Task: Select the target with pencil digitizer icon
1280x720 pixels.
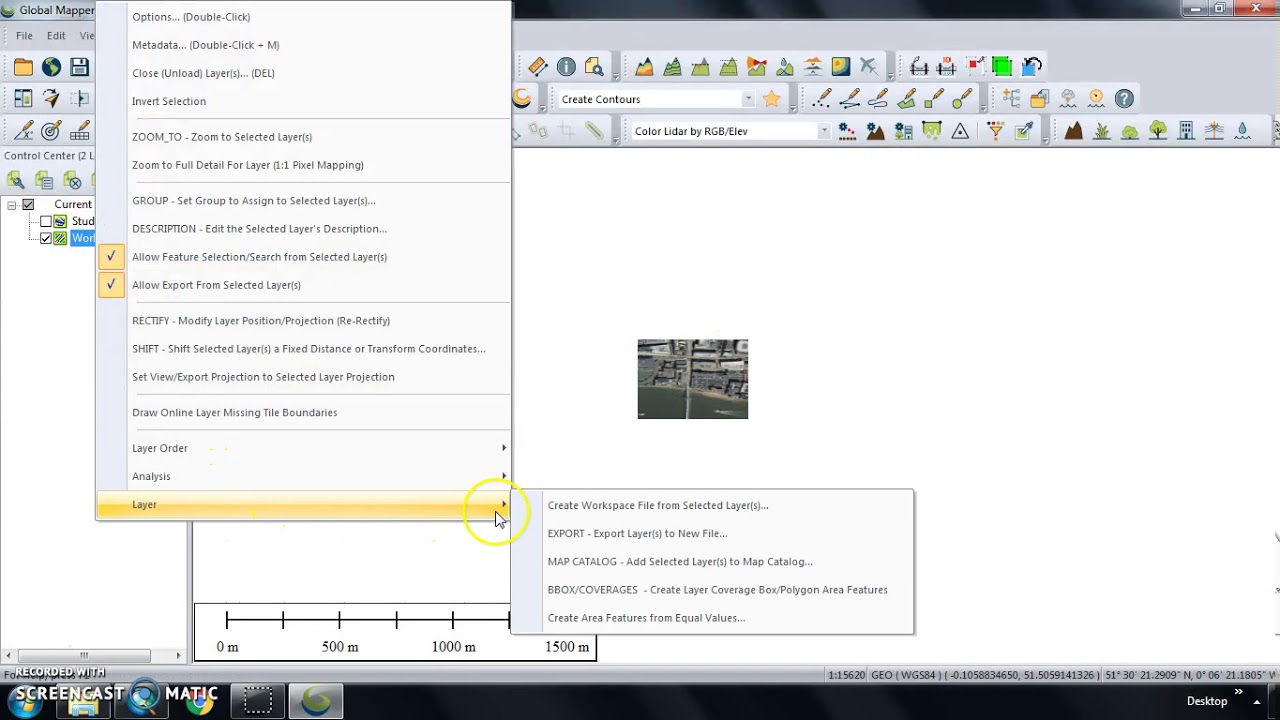Action: 51,131
